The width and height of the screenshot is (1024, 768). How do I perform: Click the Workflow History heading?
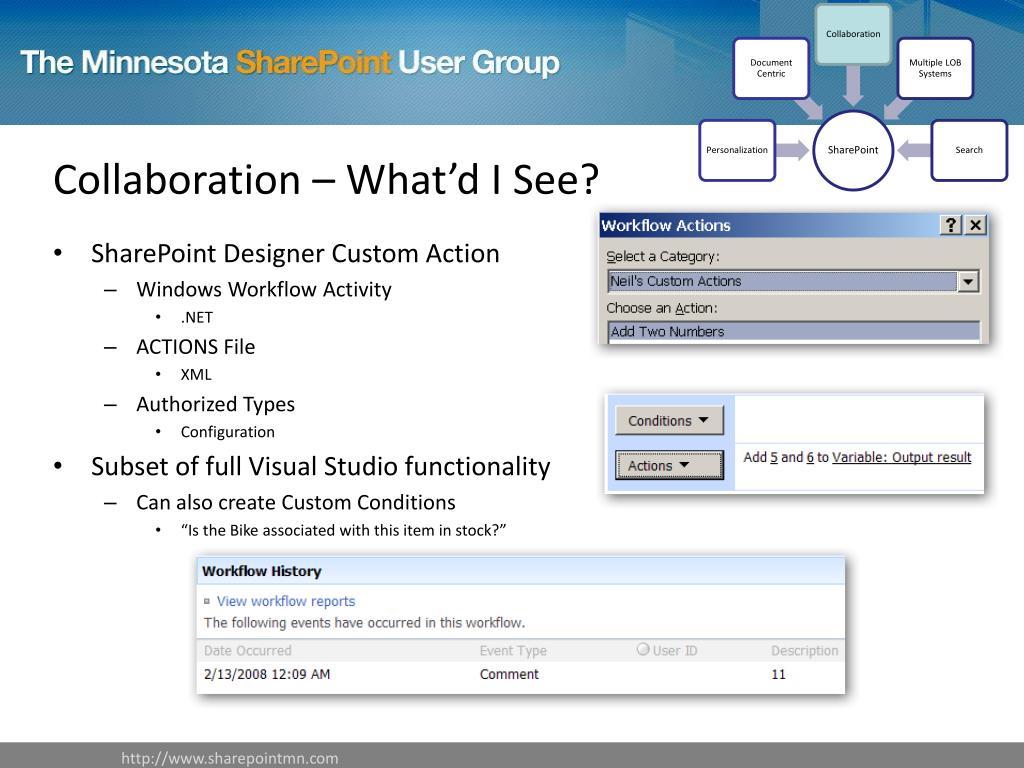coord(262,571)
